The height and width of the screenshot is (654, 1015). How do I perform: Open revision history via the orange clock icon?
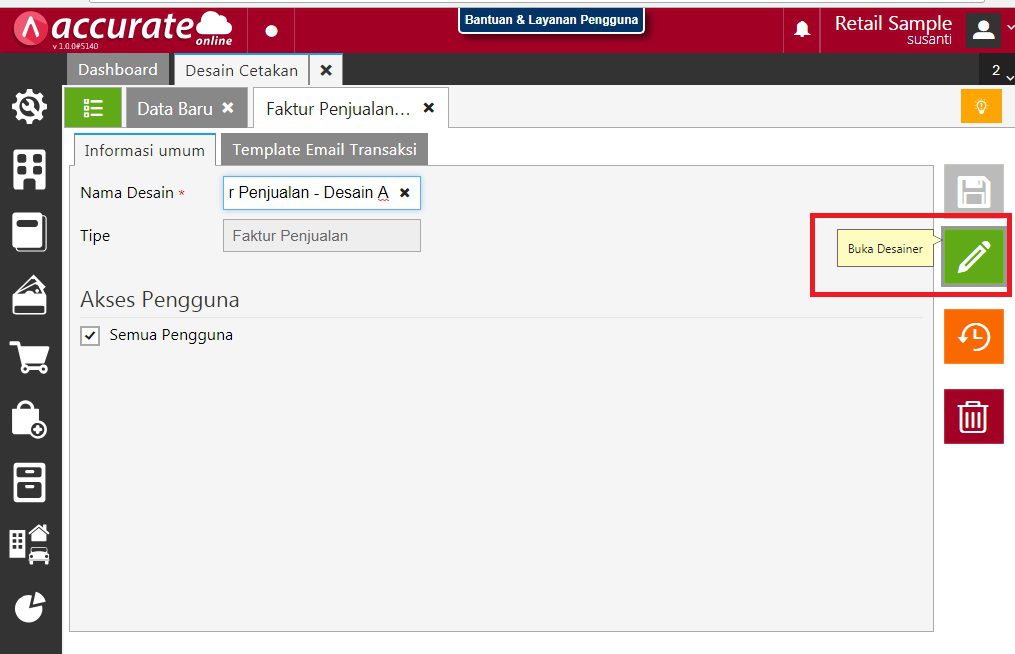(x=973, y=336)
